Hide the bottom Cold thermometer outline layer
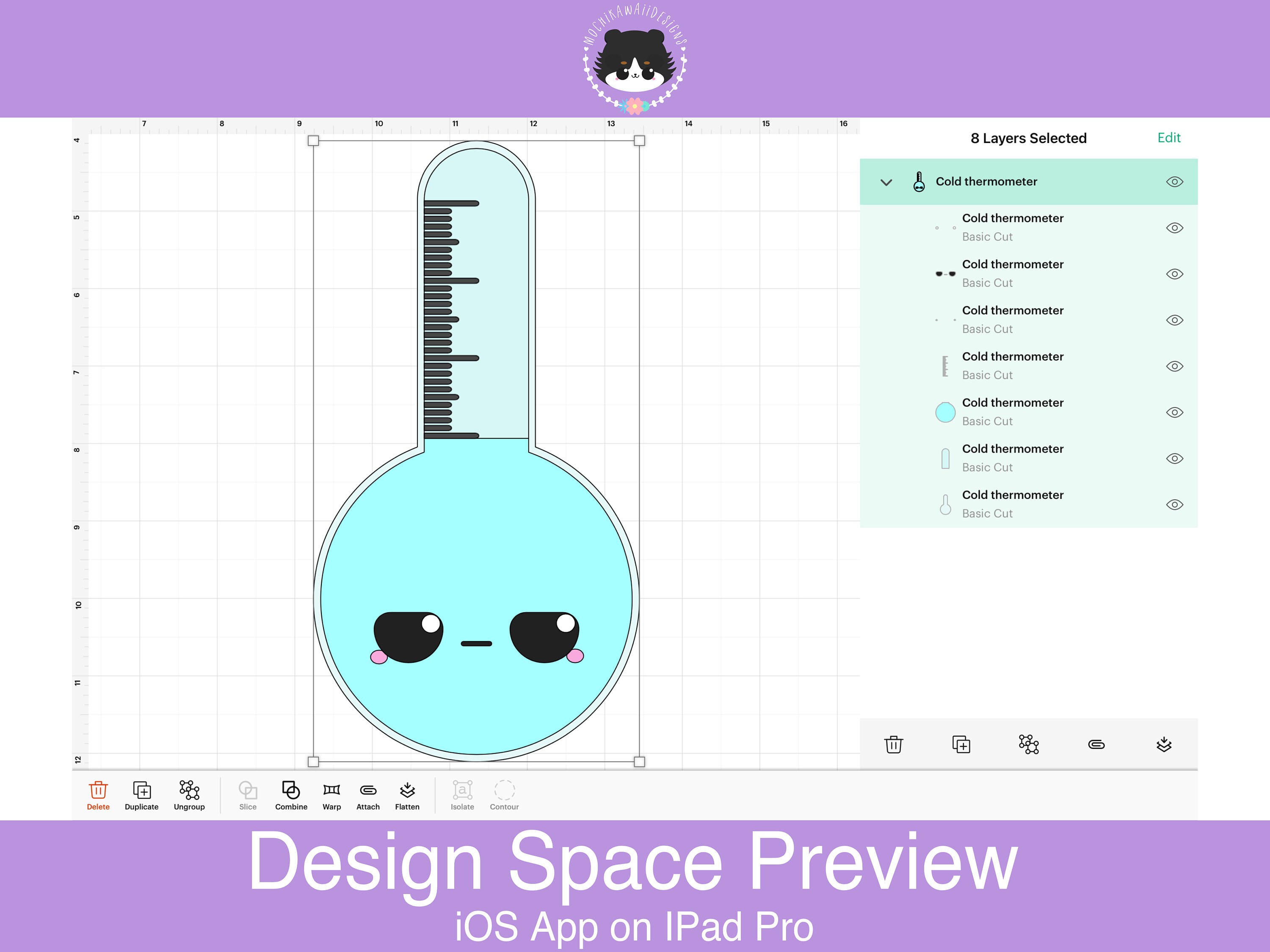The height and width of the screenshot is (952, 1270). click(x=1174, y=504)
